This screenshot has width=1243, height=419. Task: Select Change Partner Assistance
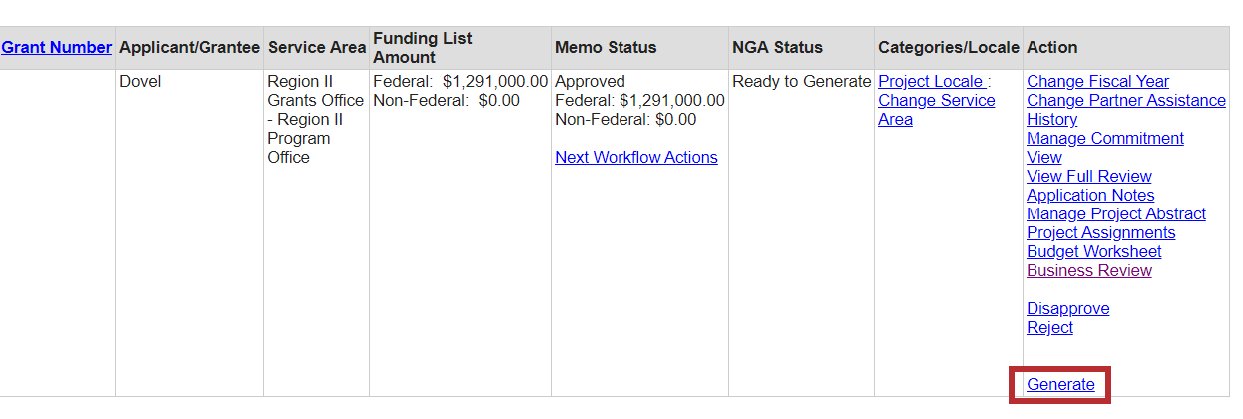coord(1126,101)
